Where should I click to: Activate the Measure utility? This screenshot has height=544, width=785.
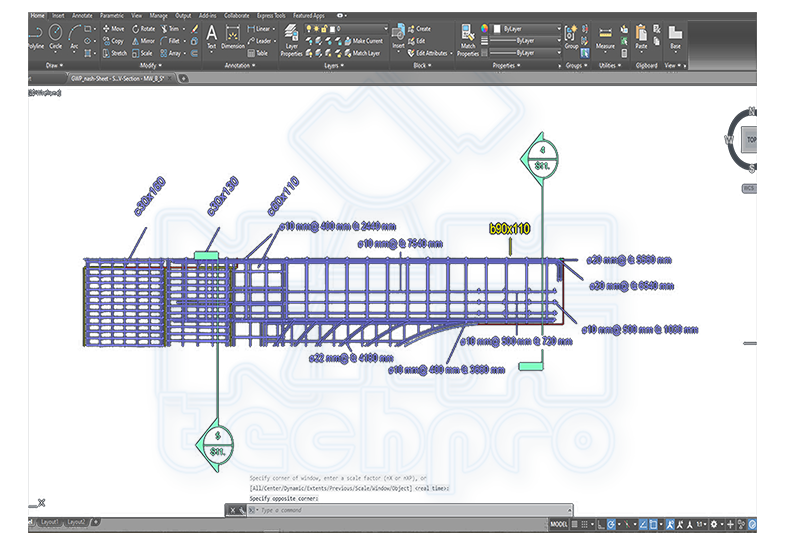605,38
